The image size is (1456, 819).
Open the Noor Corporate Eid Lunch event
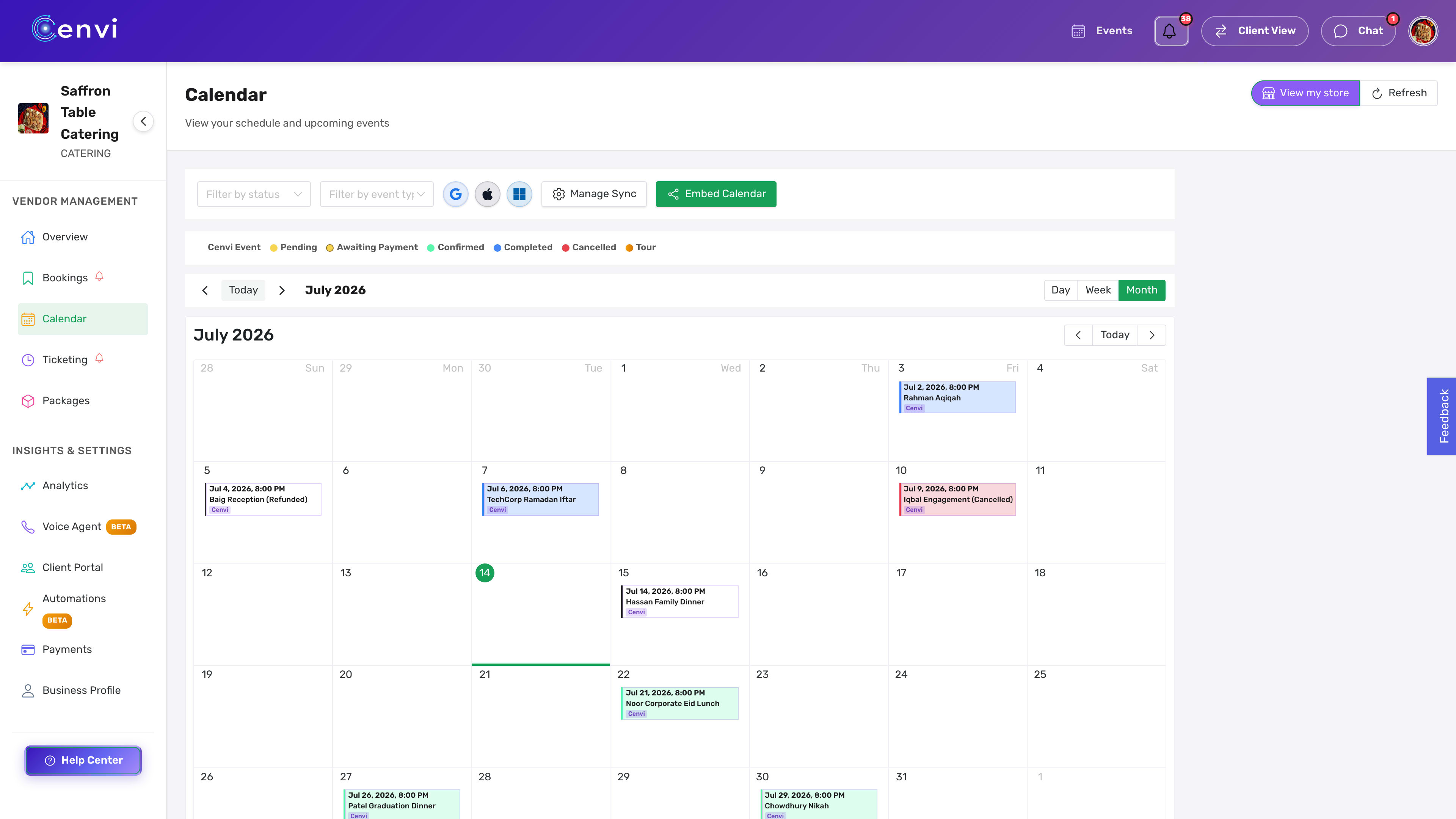coord(679,703)
